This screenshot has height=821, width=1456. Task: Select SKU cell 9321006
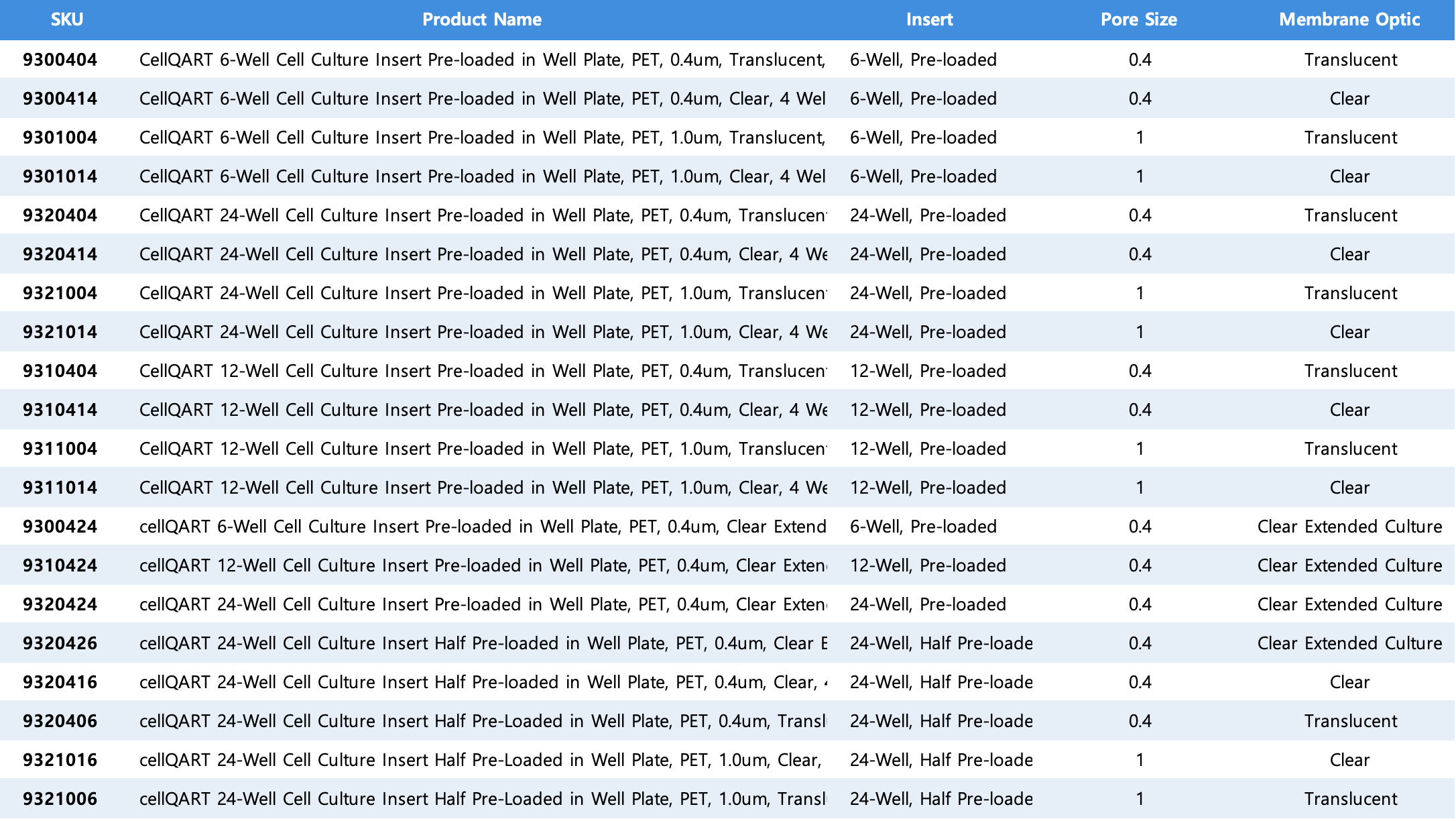[x=60, y=799]
